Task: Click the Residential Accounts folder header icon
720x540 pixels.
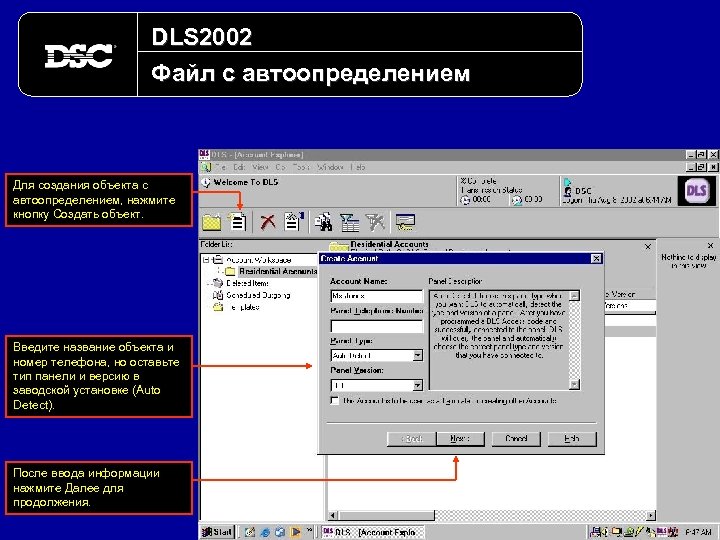Action: click(x=339, y=246)
